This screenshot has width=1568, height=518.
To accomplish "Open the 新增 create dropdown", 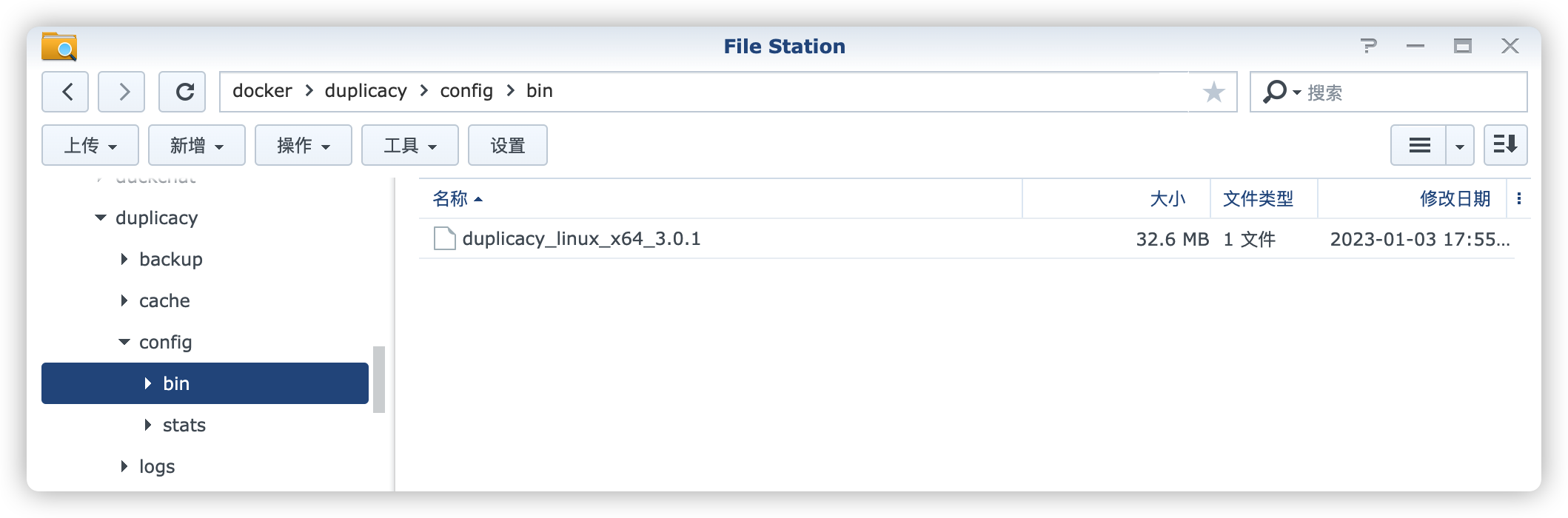I will (197, 146).
